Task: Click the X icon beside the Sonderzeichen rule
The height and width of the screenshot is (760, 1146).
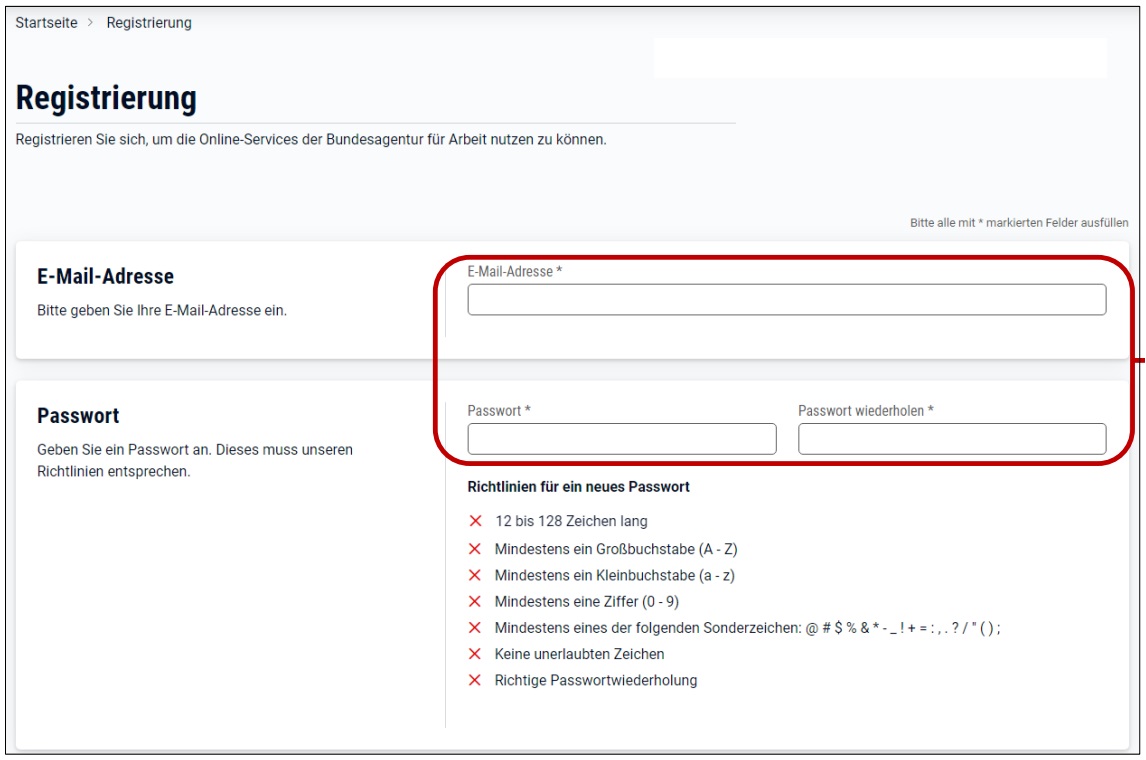Action: tap(475, 628)
